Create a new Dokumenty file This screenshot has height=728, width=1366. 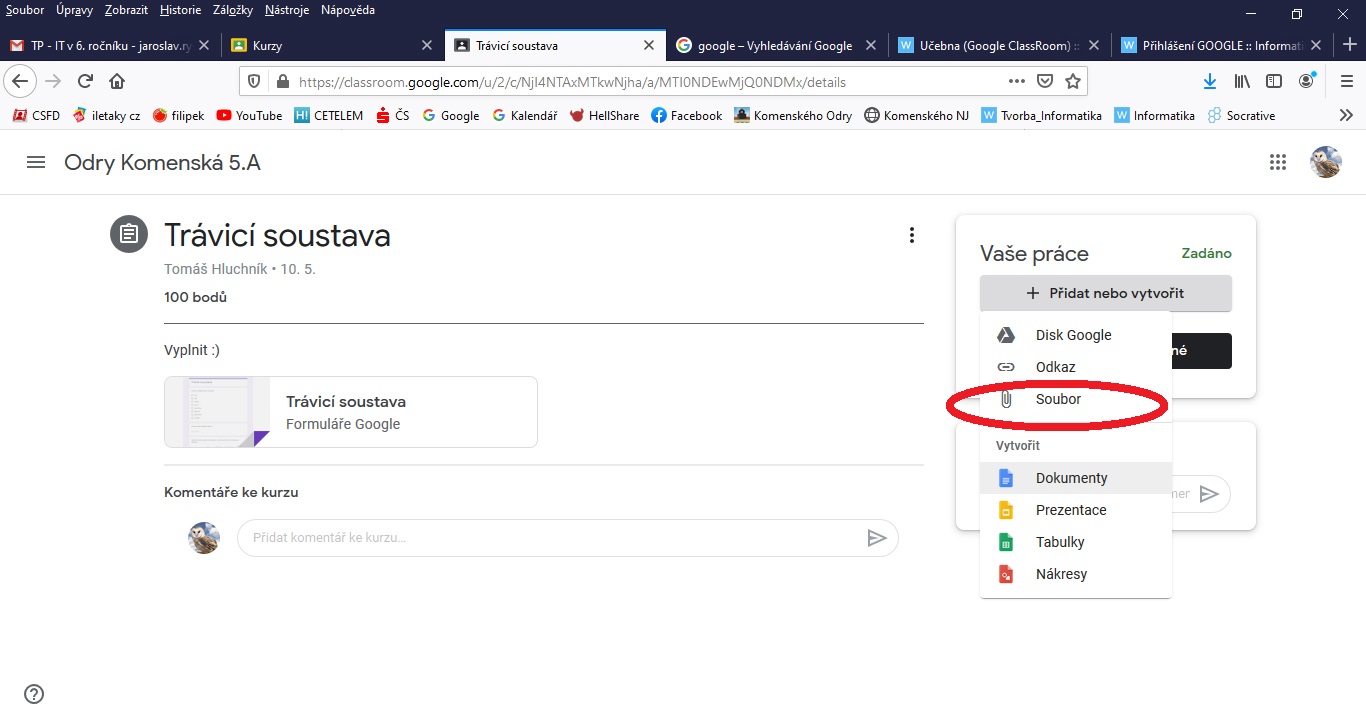1071,478
